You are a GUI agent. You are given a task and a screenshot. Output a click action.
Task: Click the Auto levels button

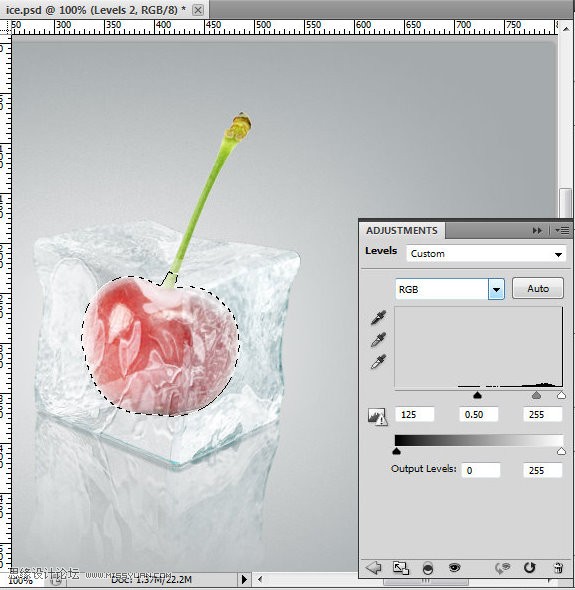click(x=538, y=288)
